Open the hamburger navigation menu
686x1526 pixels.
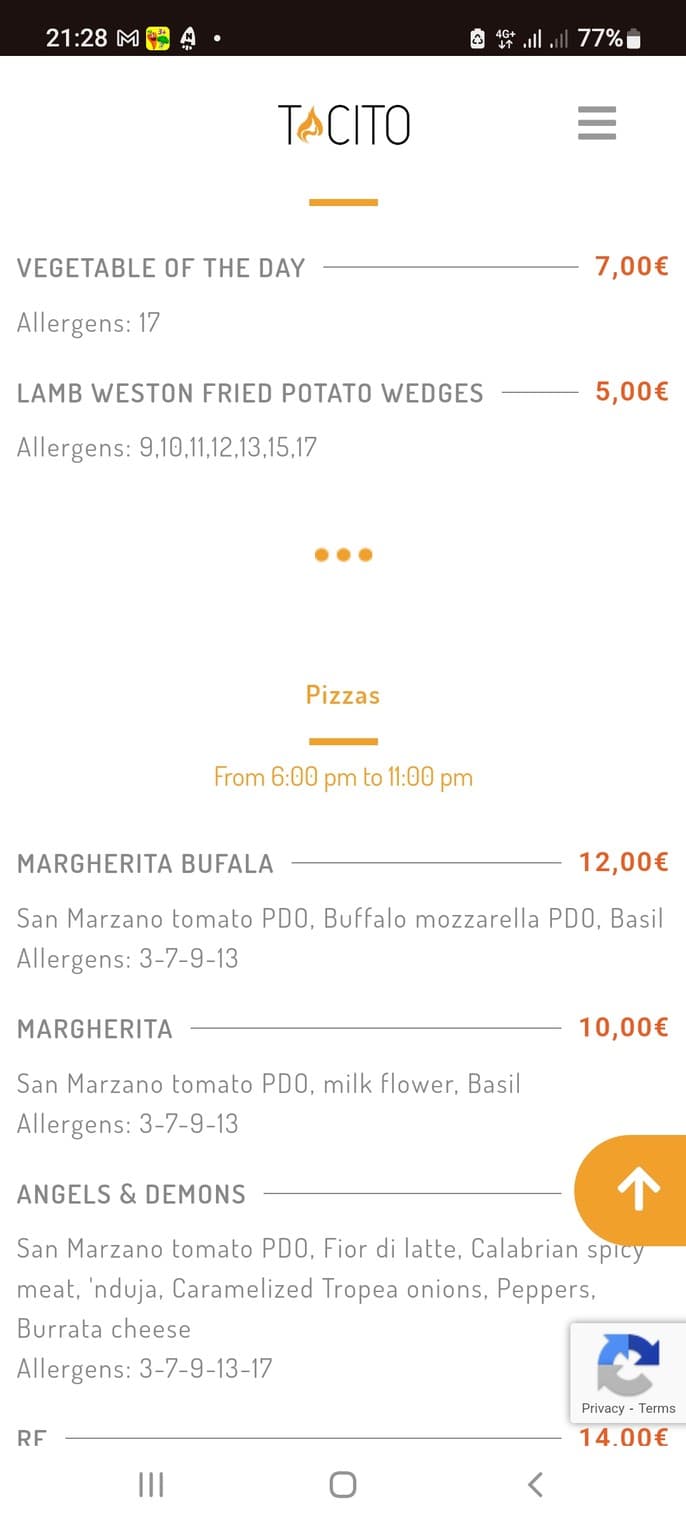[597, 123]
